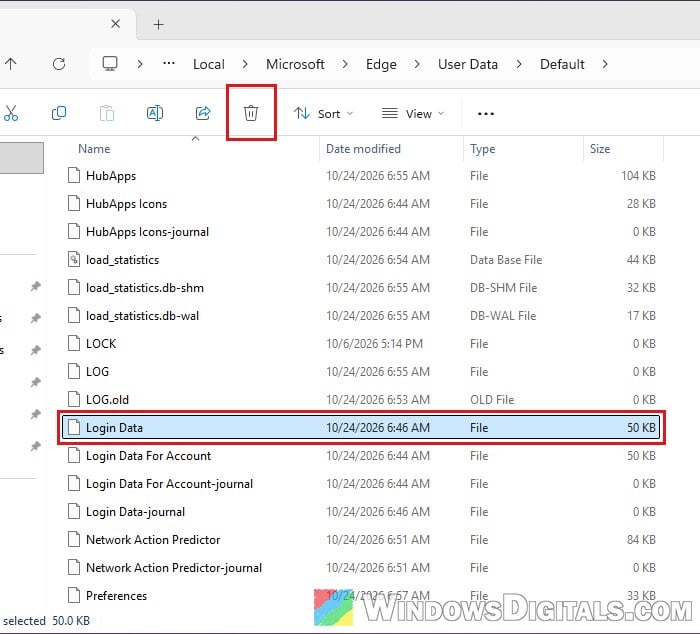Click the Preferences file icon
Image resolution: width=700 pixels, height=634 pixels.
[74, 595]
